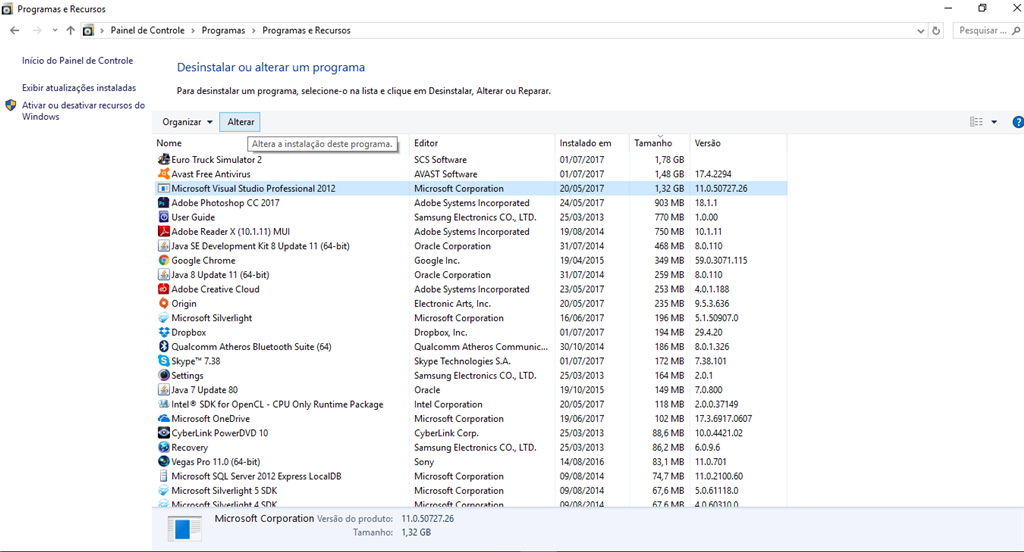Screen dimensions: 1024x552
Task: Click the Java 8 Update 11 icon
Action: pos(164,274)
